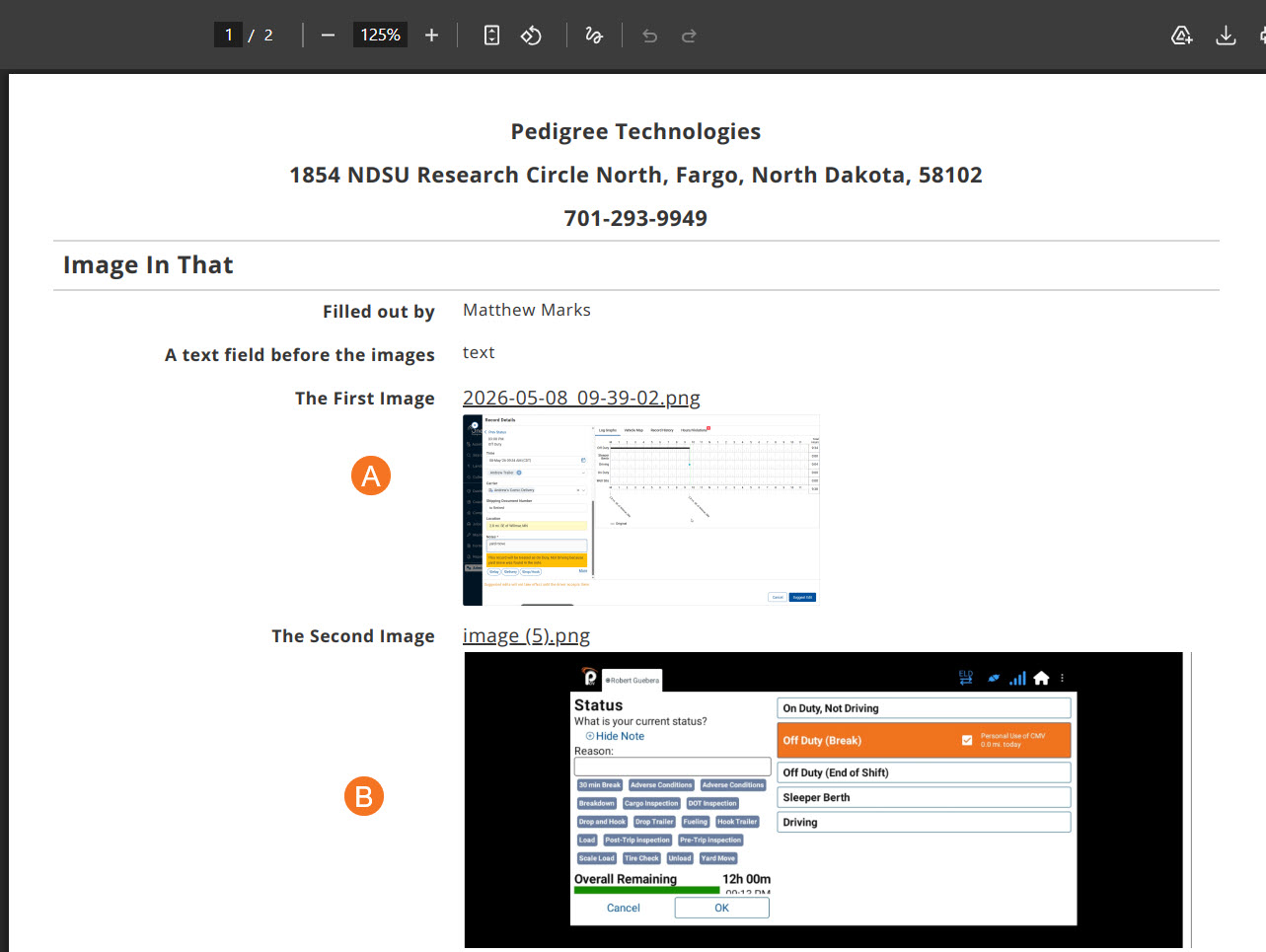
Task: Choose the Drop and Hook reason tag
Action: click(x=602, y=822)
